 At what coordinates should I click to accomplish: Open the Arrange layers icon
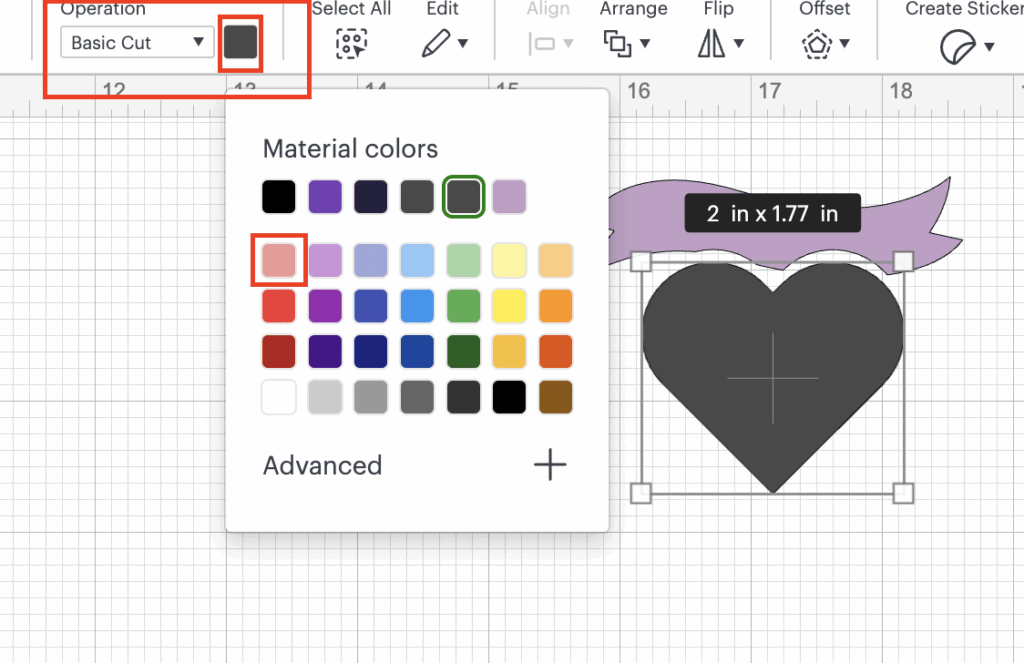click(615, 43)
